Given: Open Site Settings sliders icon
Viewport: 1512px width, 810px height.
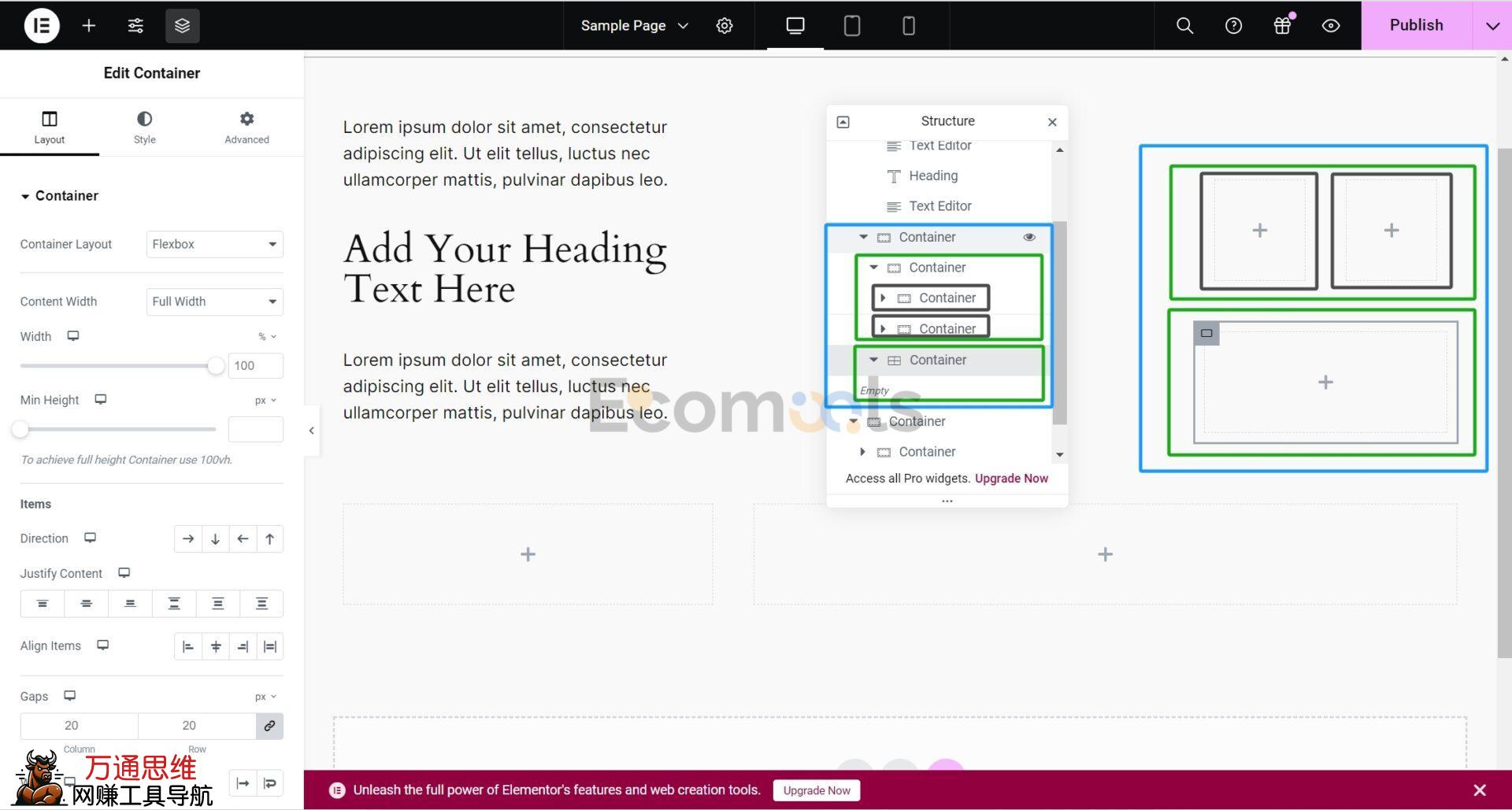Looking at the screenshot, I should (x=135, y=25).
